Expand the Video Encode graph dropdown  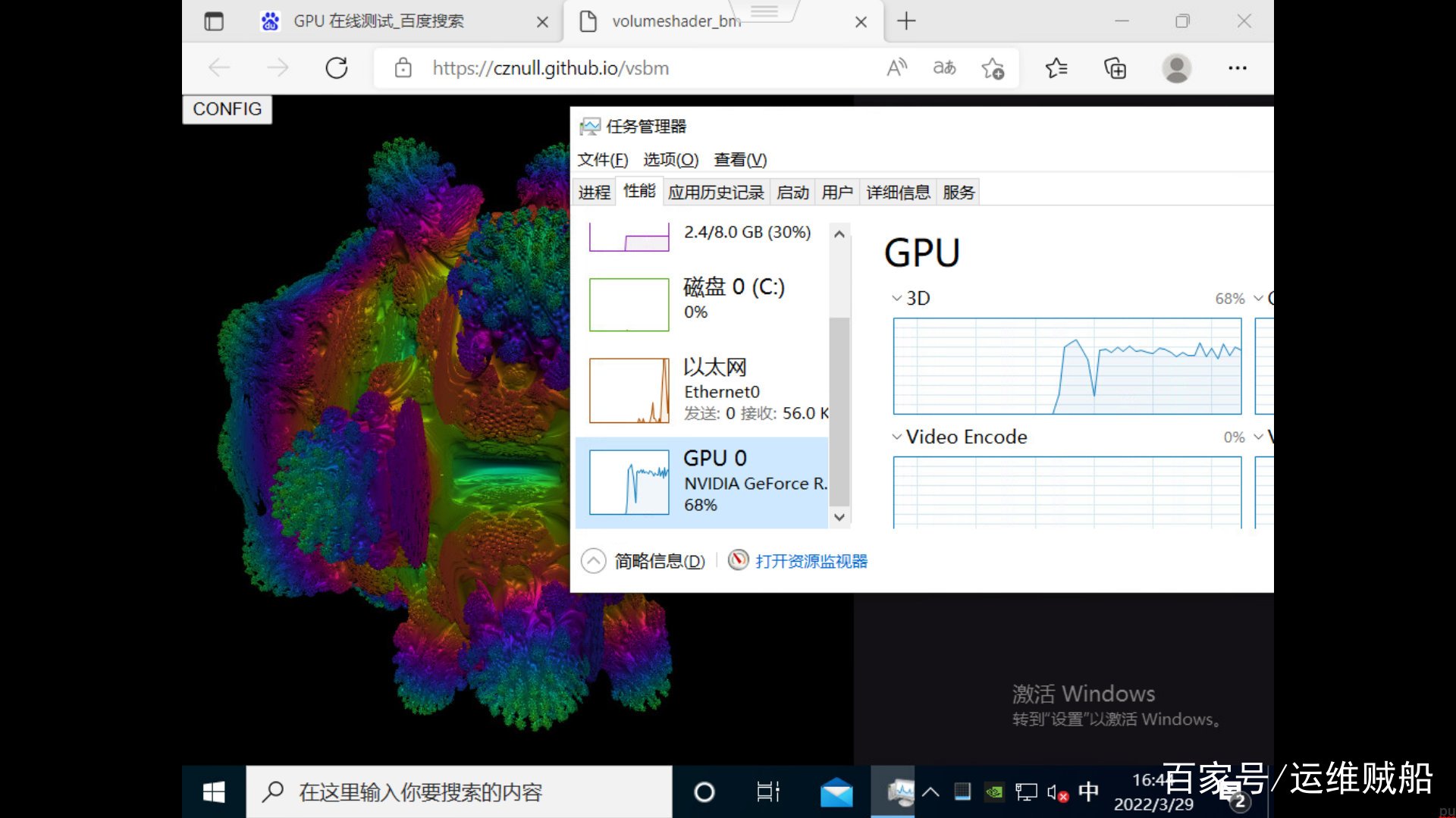(898, 437)
